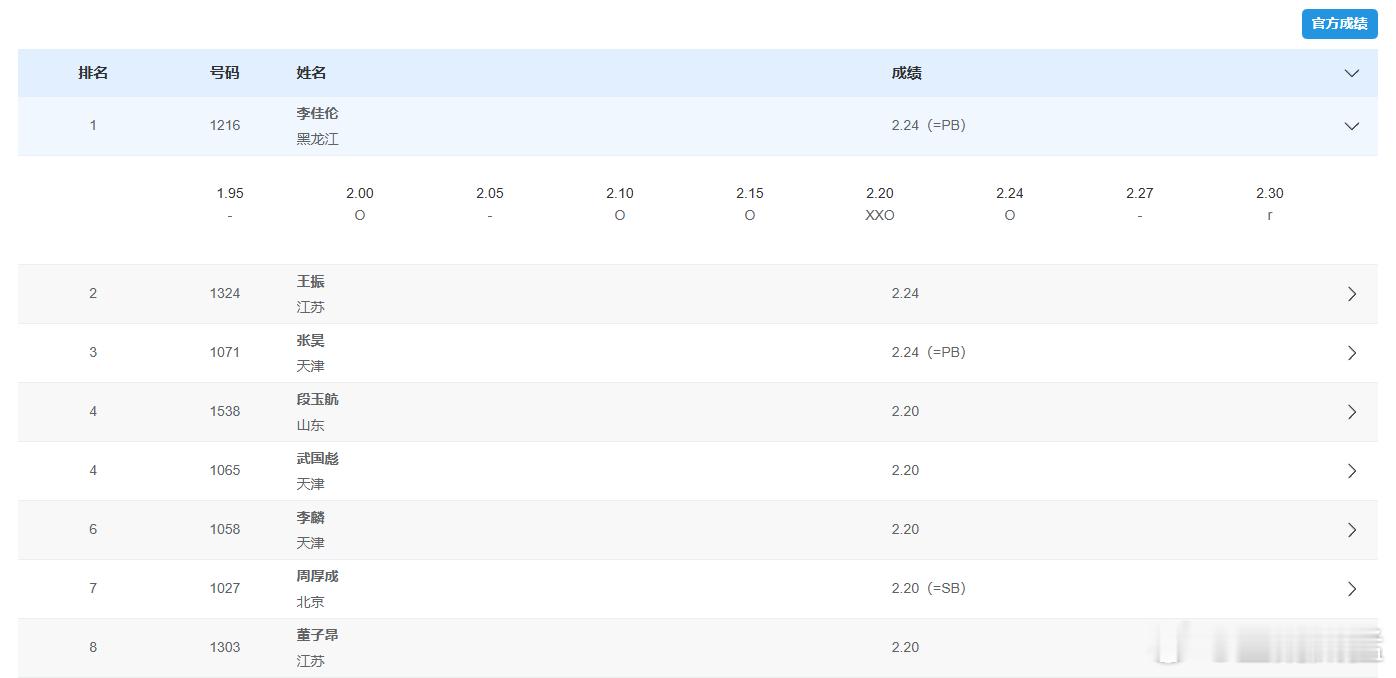The height and width of the screenshot is (678, 1396).
Task: Click athlete name 段玉航
Action: point(317,399)
